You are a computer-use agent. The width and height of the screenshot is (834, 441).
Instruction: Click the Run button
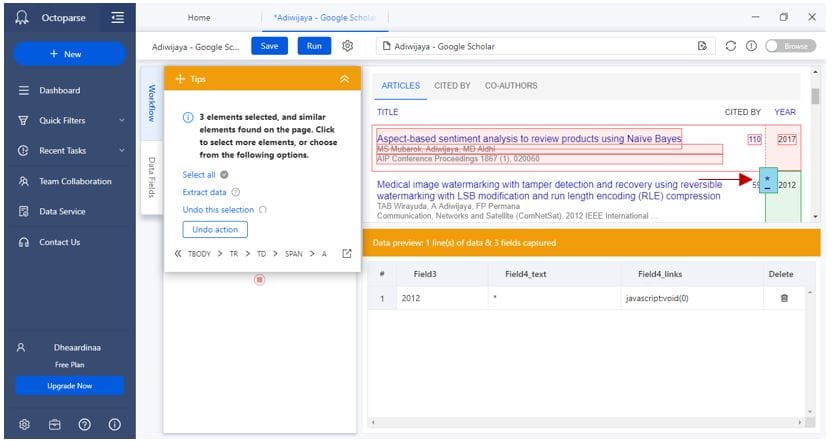(x=314, y=46)
